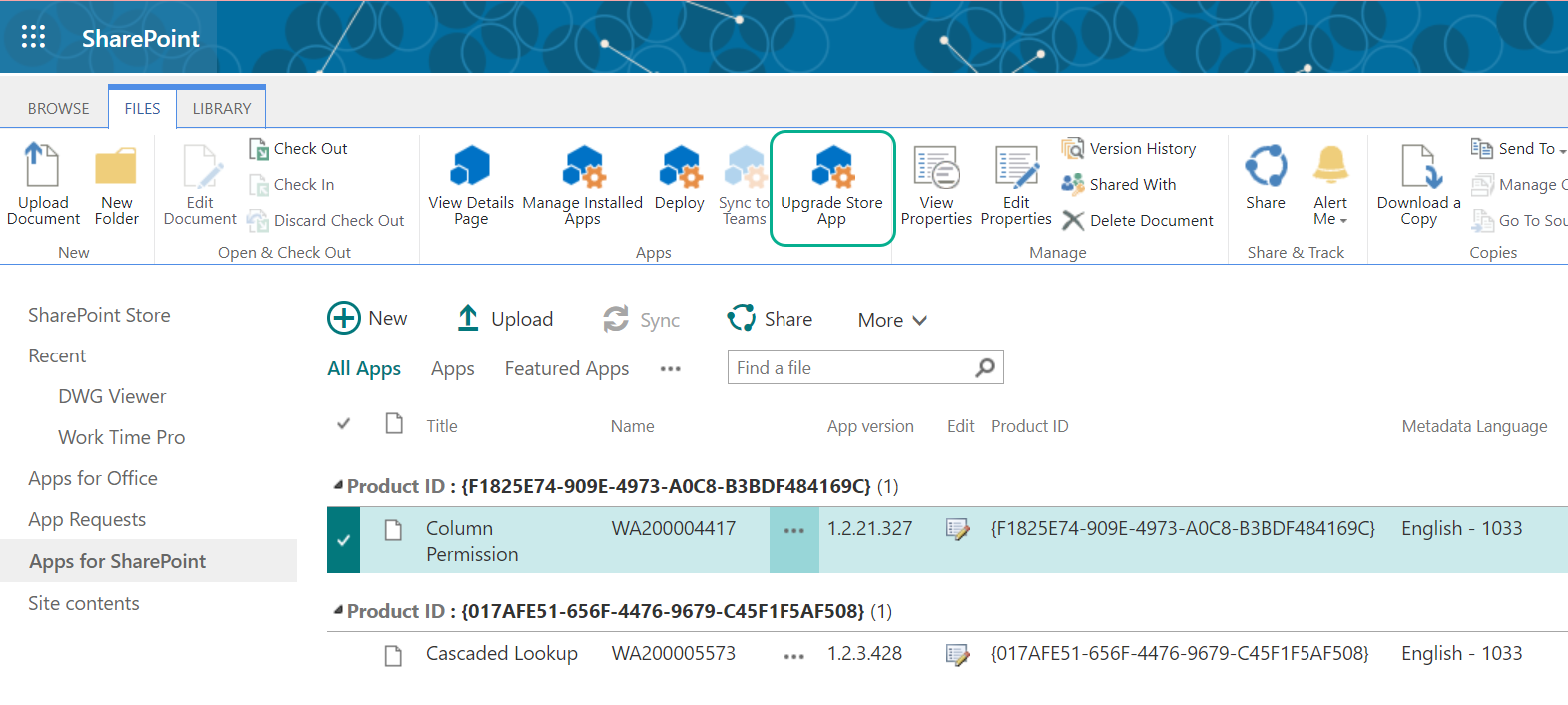The image size is (1568, 705).
Task: Click the file icon of Cascaded Lookup
Action: point(394,655)
